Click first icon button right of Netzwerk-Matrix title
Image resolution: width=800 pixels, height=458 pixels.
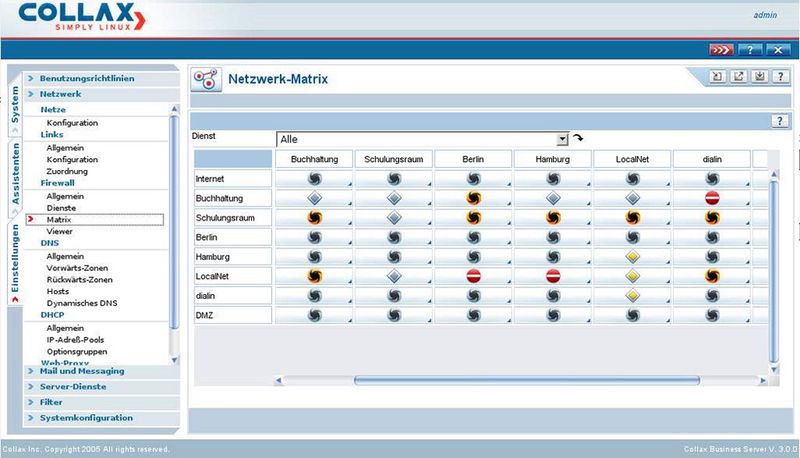click(x=717, y=77)
